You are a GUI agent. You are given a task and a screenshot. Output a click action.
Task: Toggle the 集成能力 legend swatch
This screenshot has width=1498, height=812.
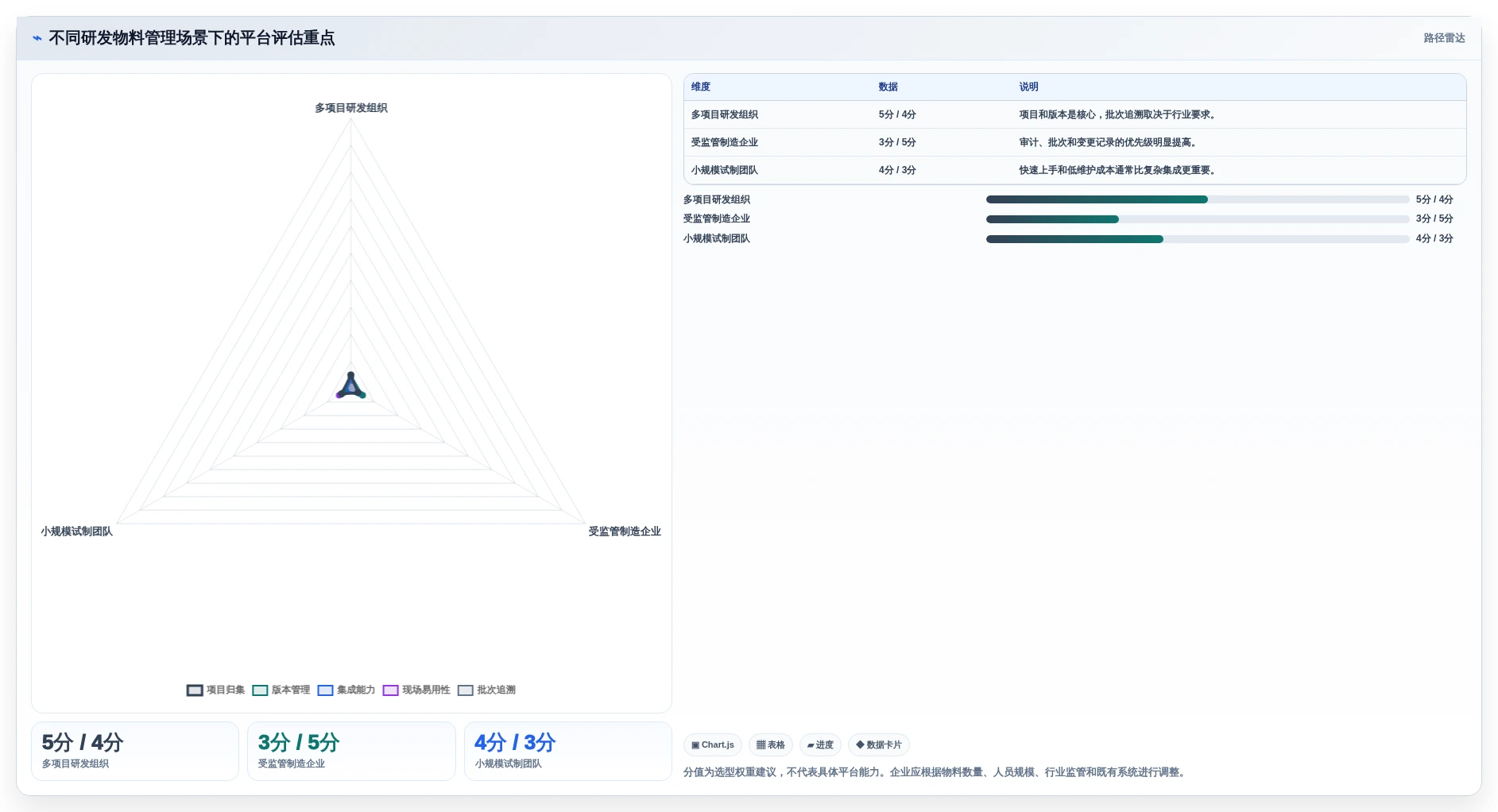(x=325, y=690)
